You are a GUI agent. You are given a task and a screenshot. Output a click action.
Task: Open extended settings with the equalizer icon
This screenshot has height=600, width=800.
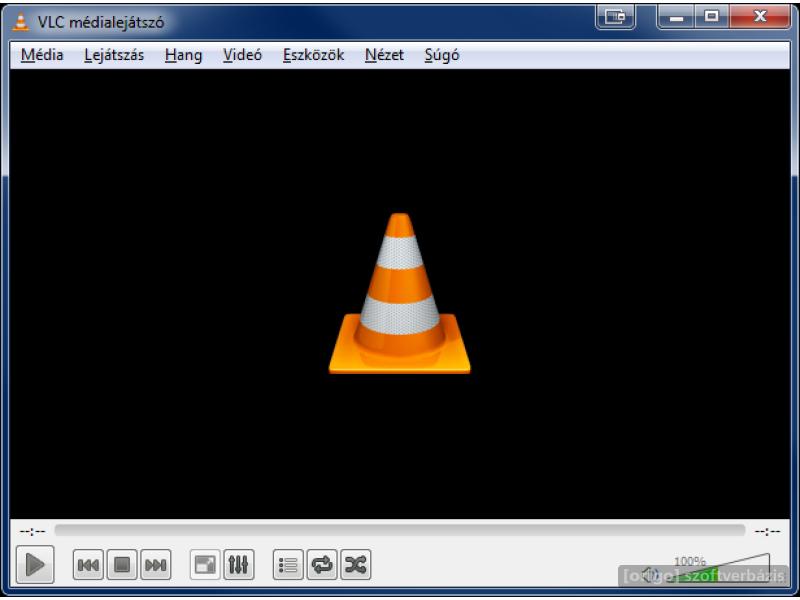point(239,565)
